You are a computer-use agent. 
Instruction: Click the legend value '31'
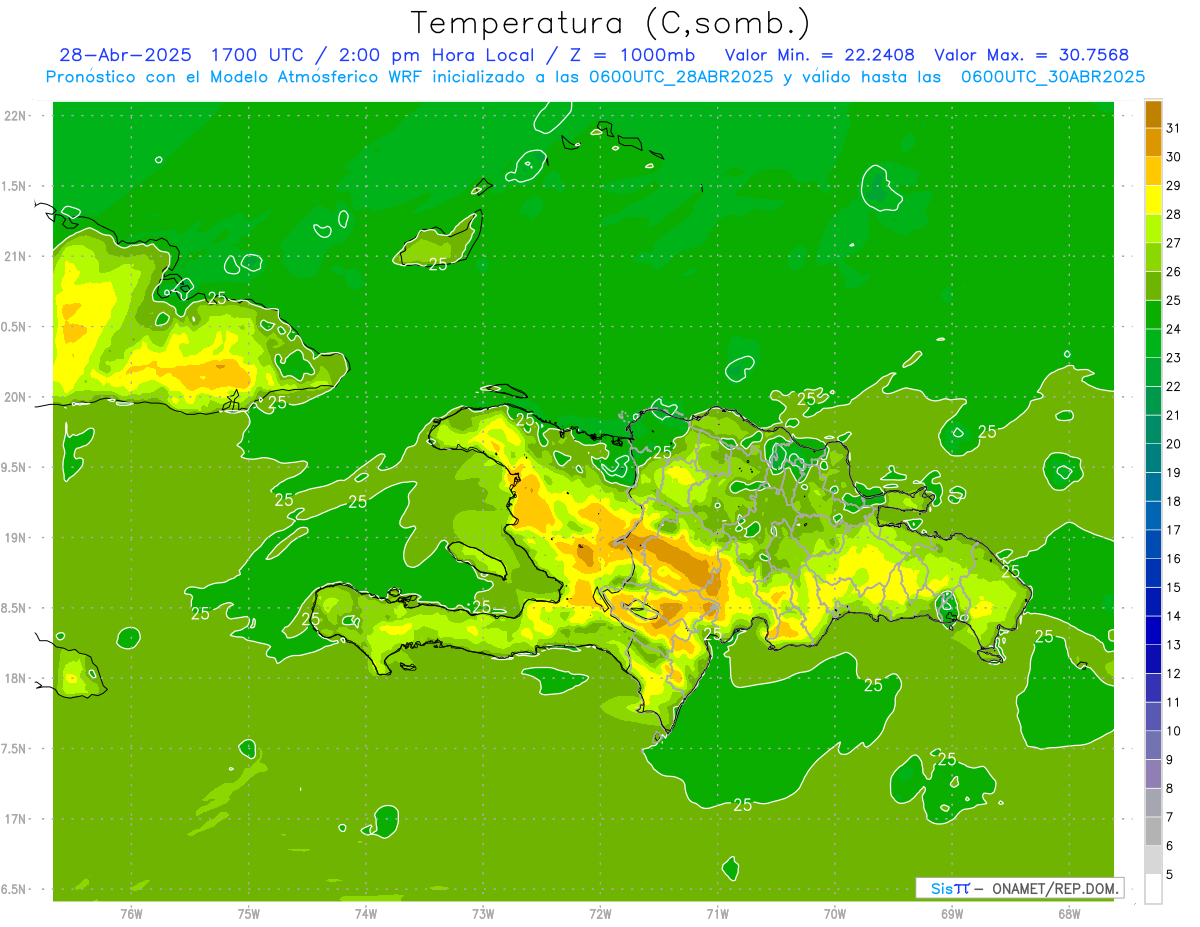tap(1174, 129)
